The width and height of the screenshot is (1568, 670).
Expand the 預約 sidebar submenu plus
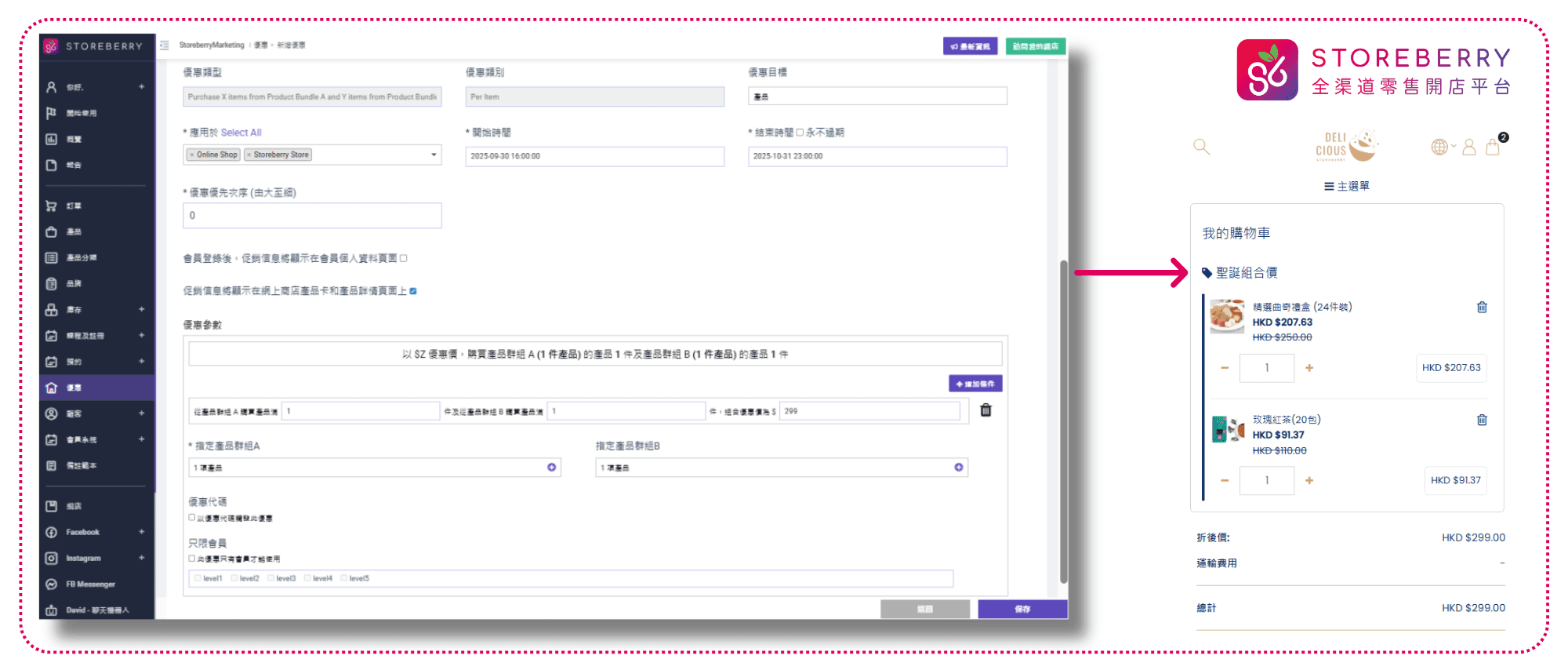pos(142,362)
